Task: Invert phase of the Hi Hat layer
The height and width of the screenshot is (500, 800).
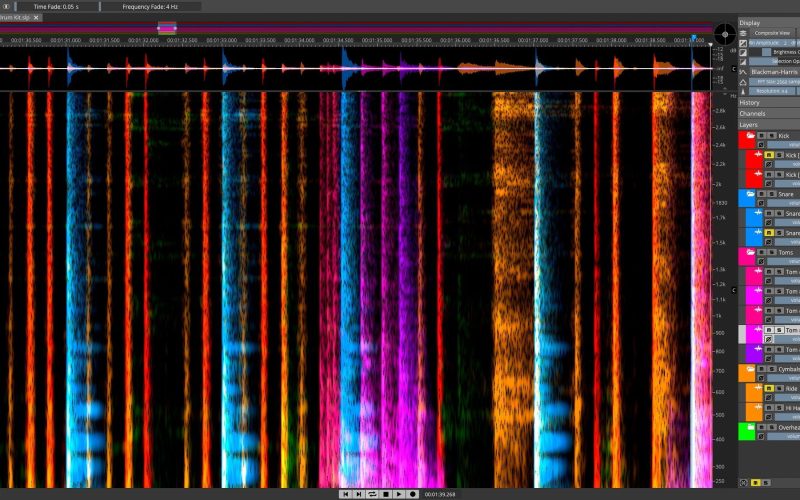Action: tap(769, 417)
